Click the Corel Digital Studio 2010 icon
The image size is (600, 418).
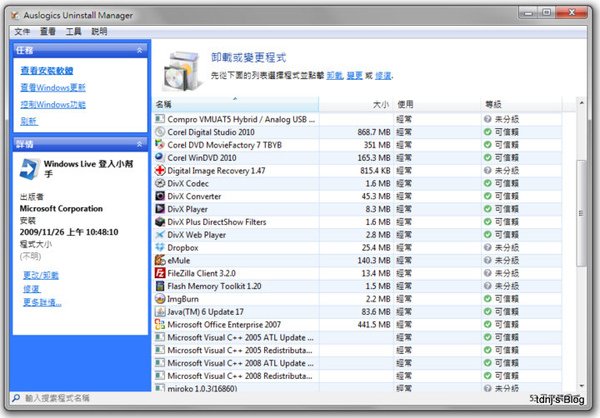click(160, 132)
